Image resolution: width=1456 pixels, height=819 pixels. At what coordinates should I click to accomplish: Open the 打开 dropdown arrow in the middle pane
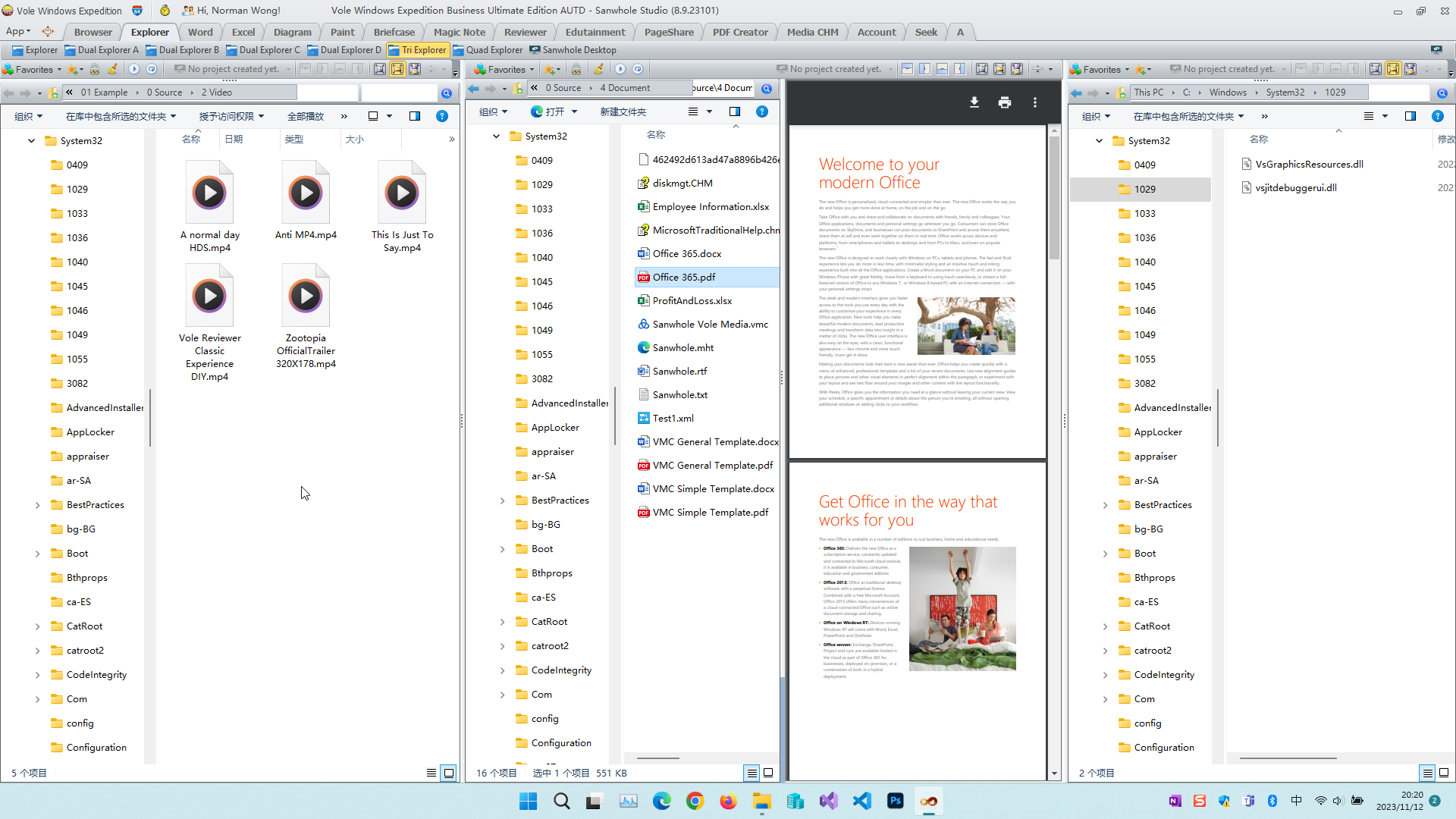click(x=574, y=111)
